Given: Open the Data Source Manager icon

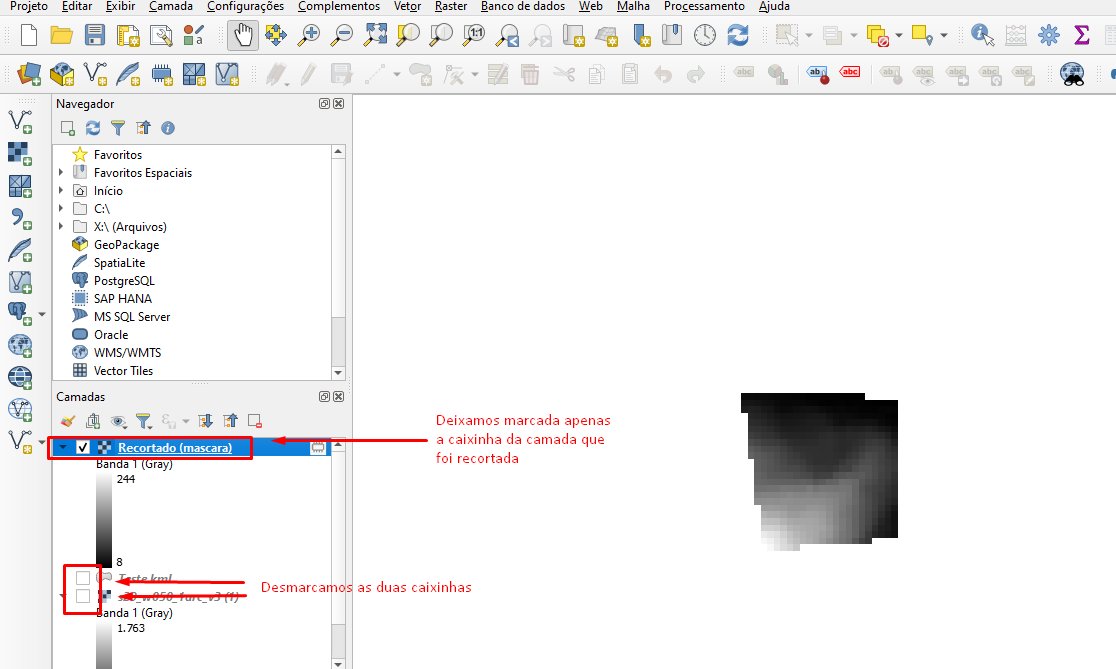Looking at the screenshot, I should tap(29, 73).
